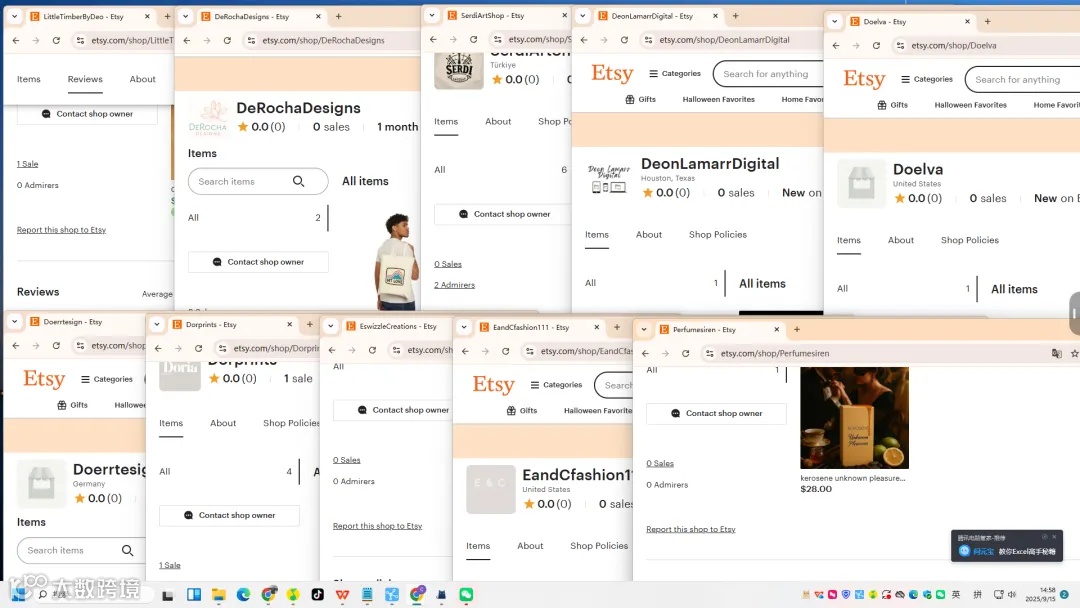Click Report this shop link in LittleTimberByDeo
This screenshot has height=608, width=1080.
pos(61,230)
